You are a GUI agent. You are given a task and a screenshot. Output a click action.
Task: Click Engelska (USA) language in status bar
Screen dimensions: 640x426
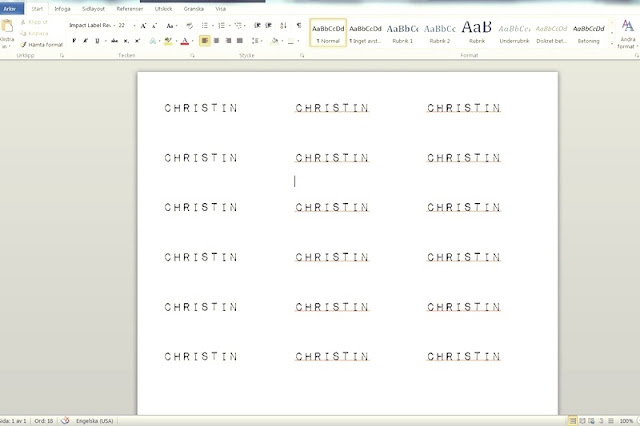tap(94, 421)
